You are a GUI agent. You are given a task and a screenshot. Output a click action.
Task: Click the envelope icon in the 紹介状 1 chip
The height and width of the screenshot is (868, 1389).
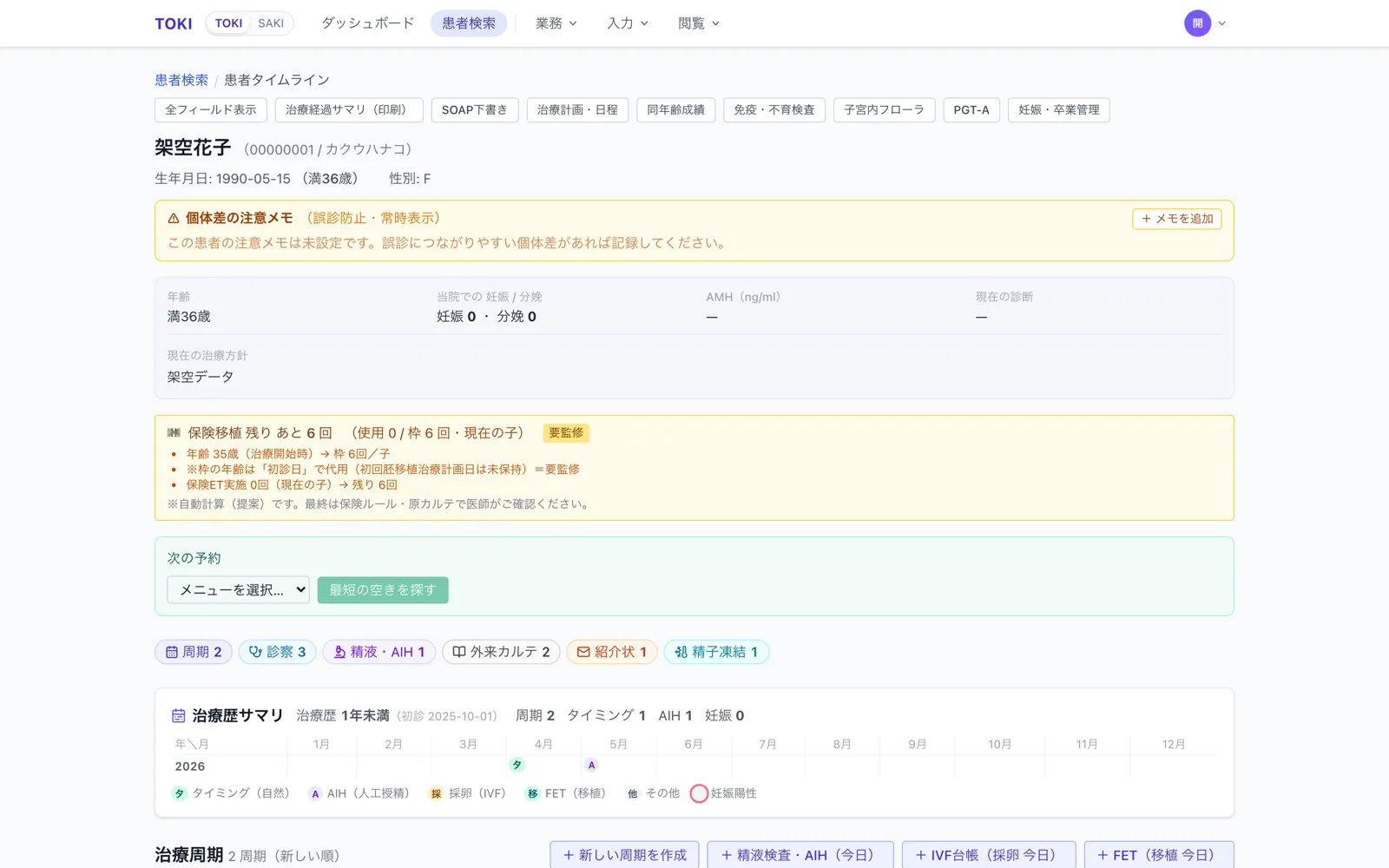tap(583, 652)
